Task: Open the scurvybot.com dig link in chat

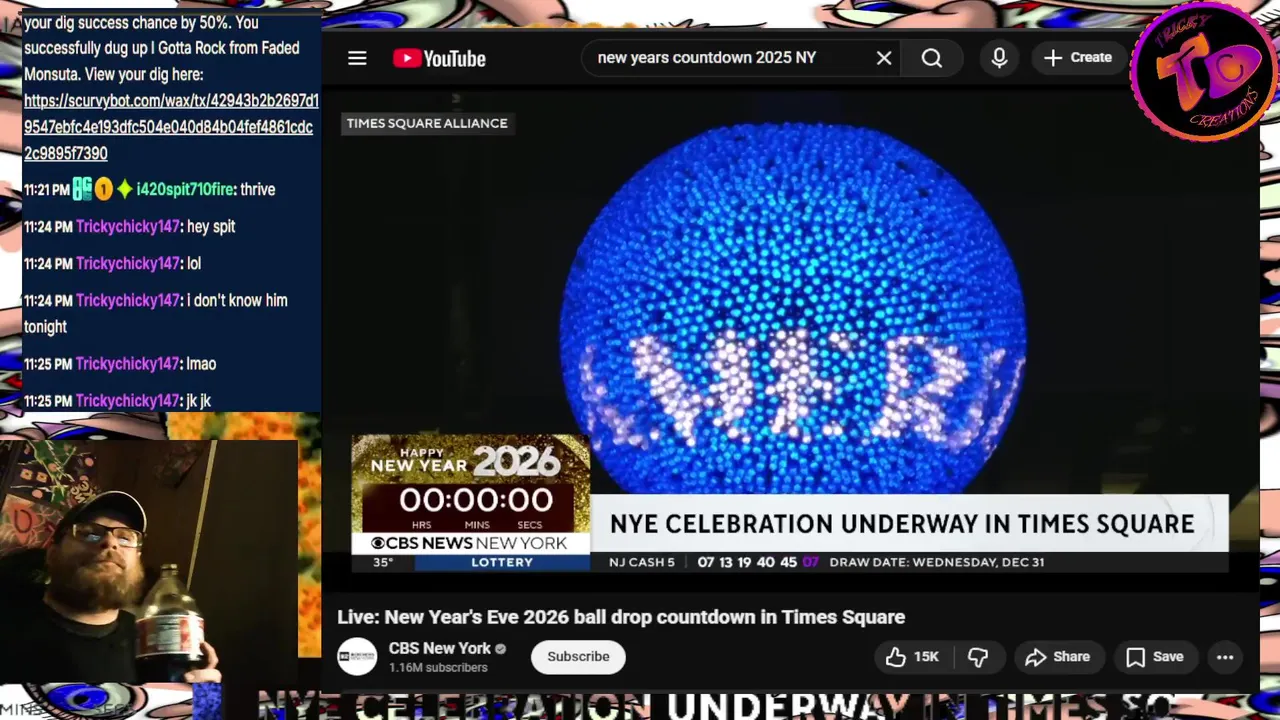Action: [171, 127]
